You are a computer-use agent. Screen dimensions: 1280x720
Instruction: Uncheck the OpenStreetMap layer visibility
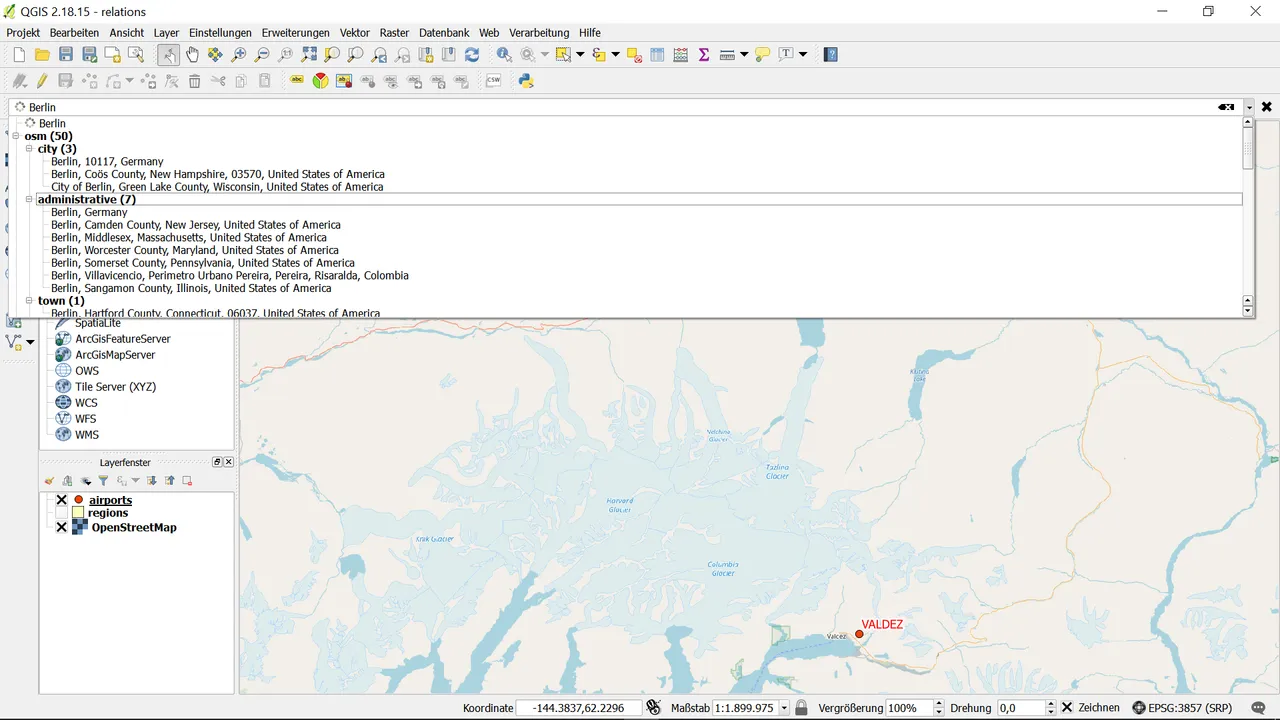[62, 527]
